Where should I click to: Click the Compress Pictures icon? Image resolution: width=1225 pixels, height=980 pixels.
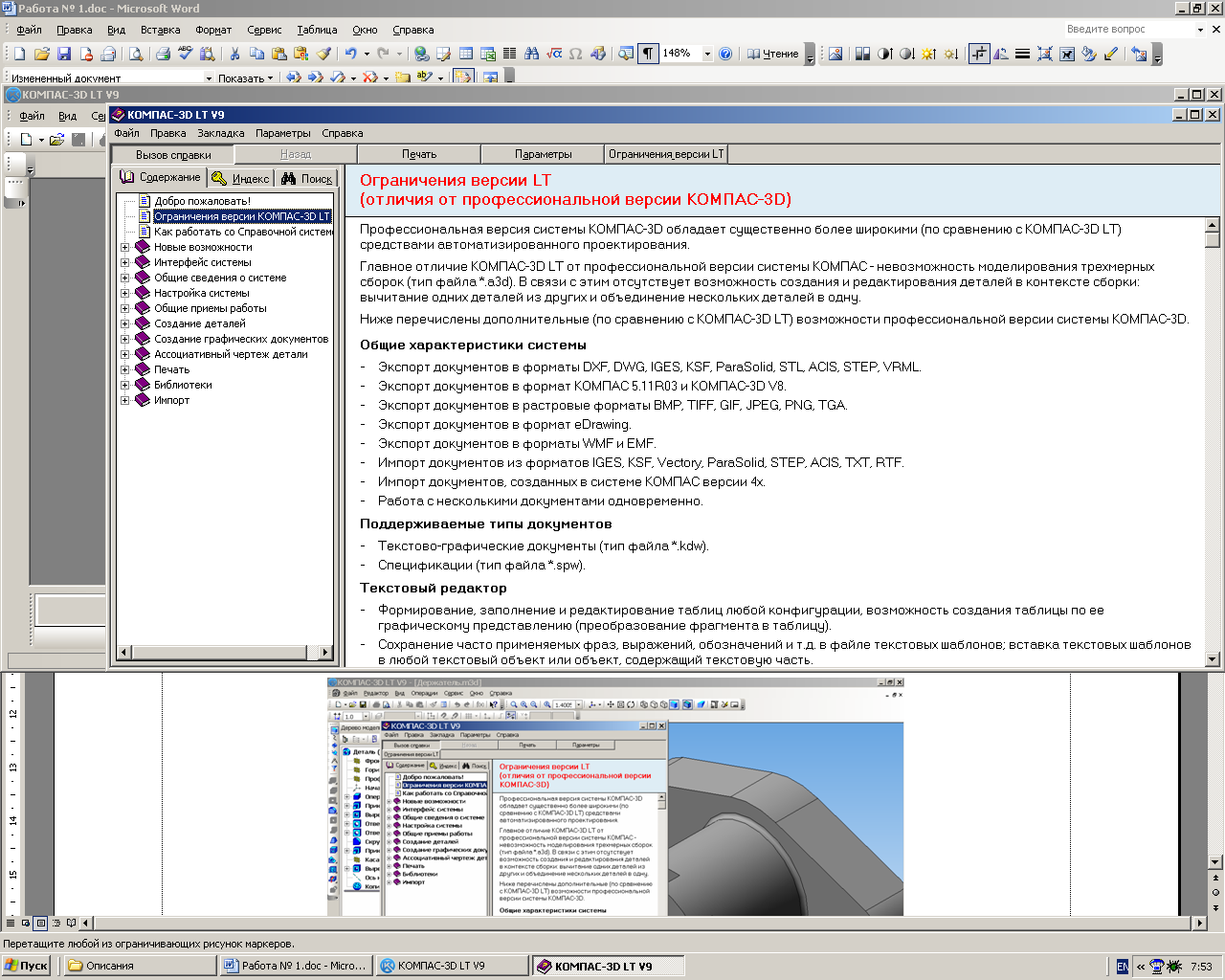point(1044,54)
